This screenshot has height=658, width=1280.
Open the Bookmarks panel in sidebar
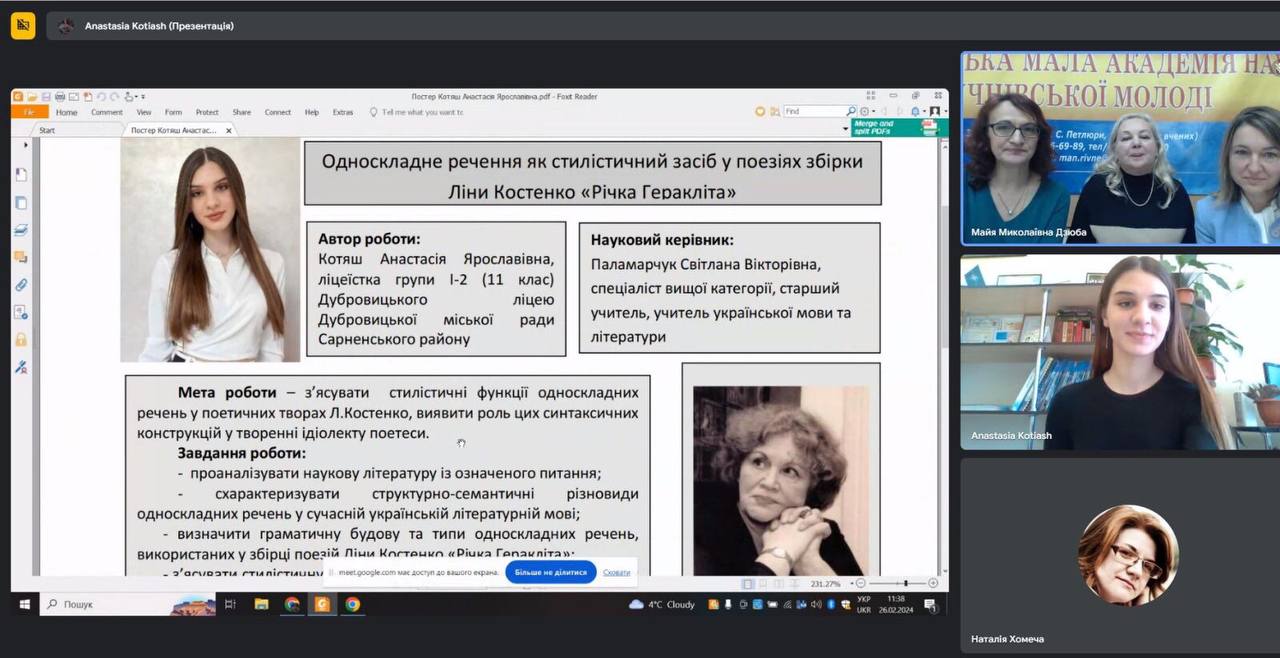21,175
